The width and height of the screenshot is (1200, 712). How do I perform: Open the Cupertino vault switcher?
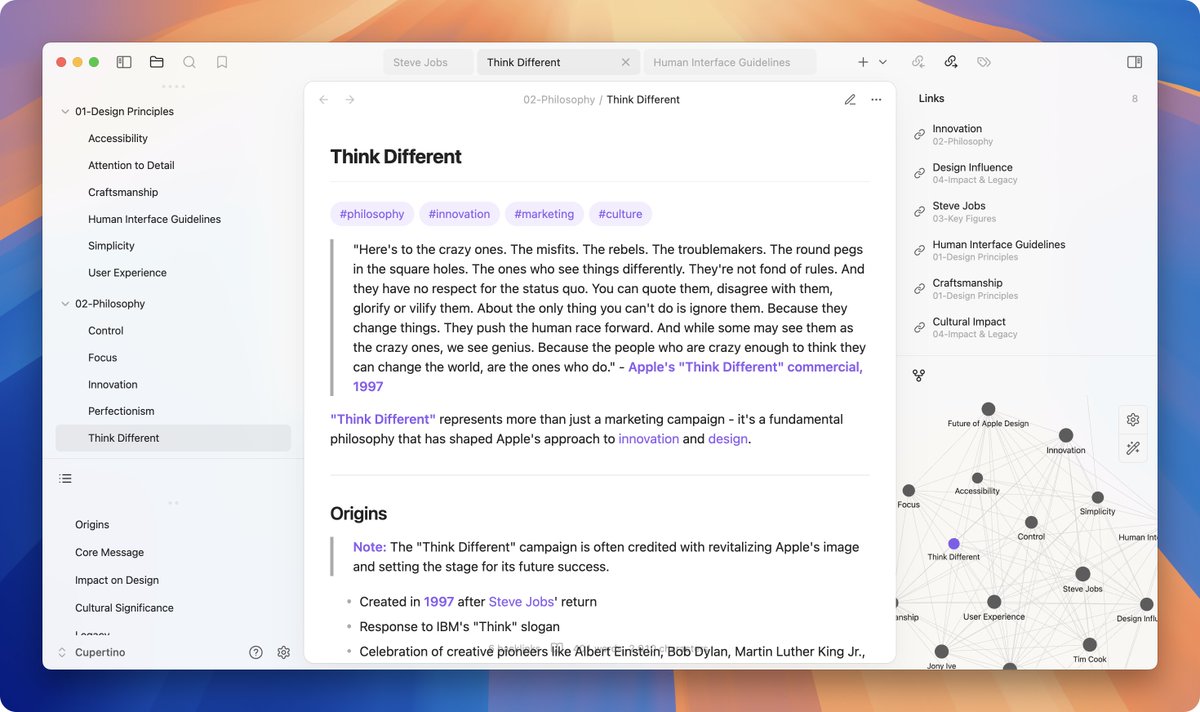tap(92, 652)
